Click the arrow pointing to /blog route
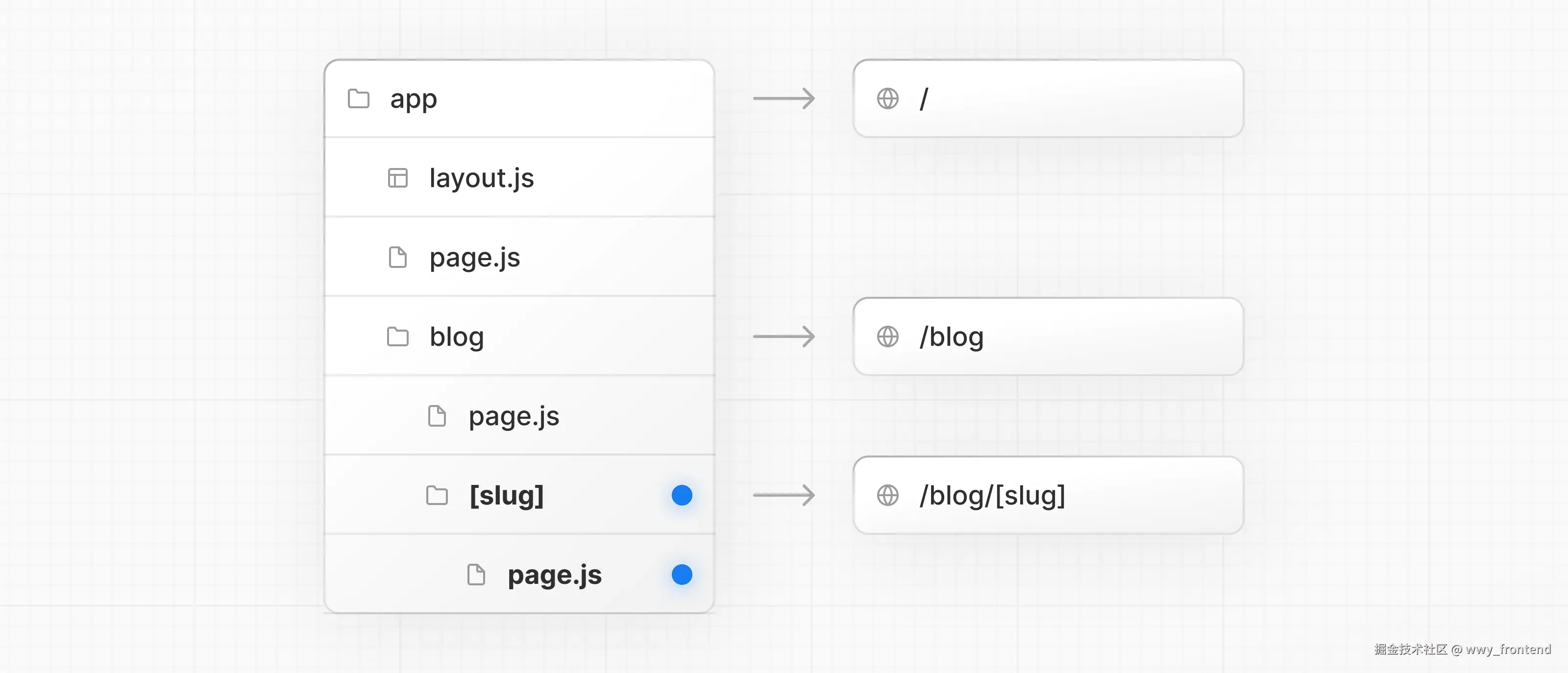 (784, 336)
